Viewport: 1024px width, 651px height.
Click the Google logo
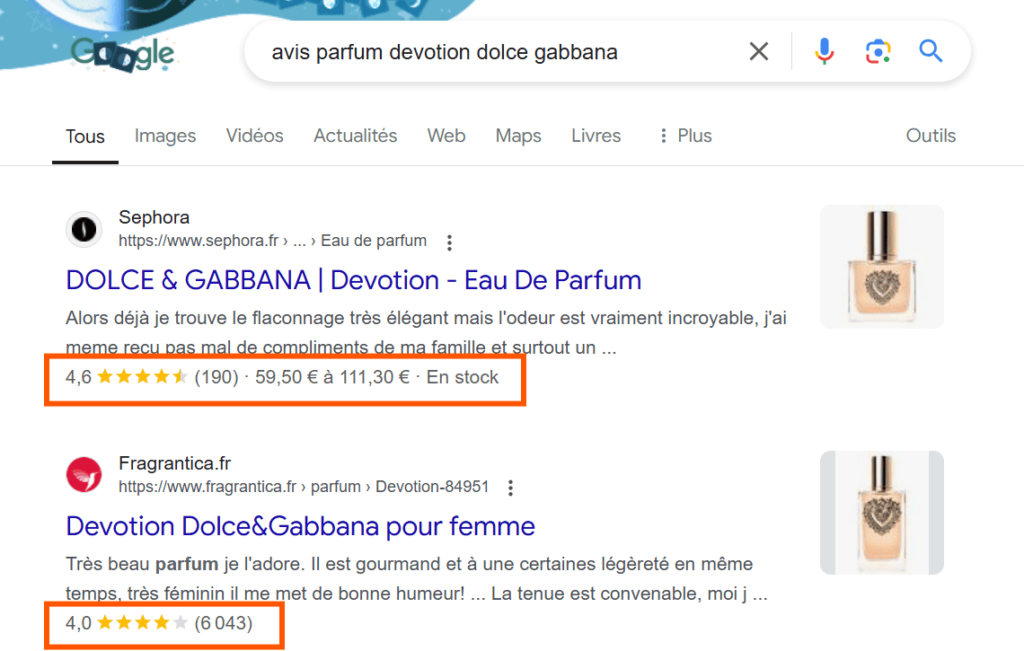tap(123, 54)
